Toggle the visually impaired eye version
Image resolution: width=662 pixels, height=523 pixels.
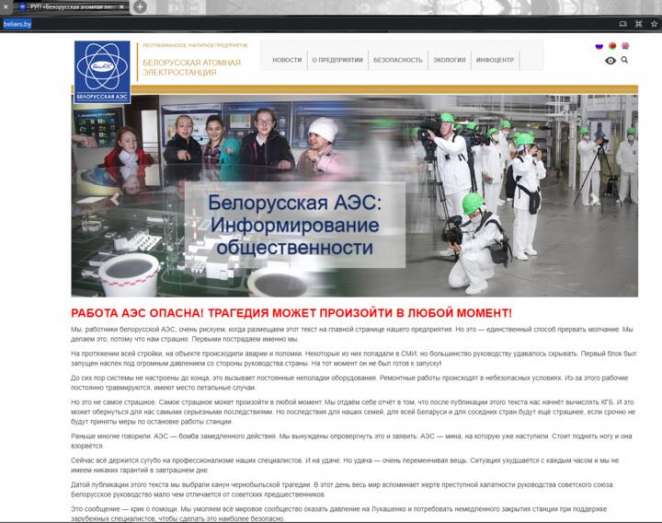tap(610, 61)
